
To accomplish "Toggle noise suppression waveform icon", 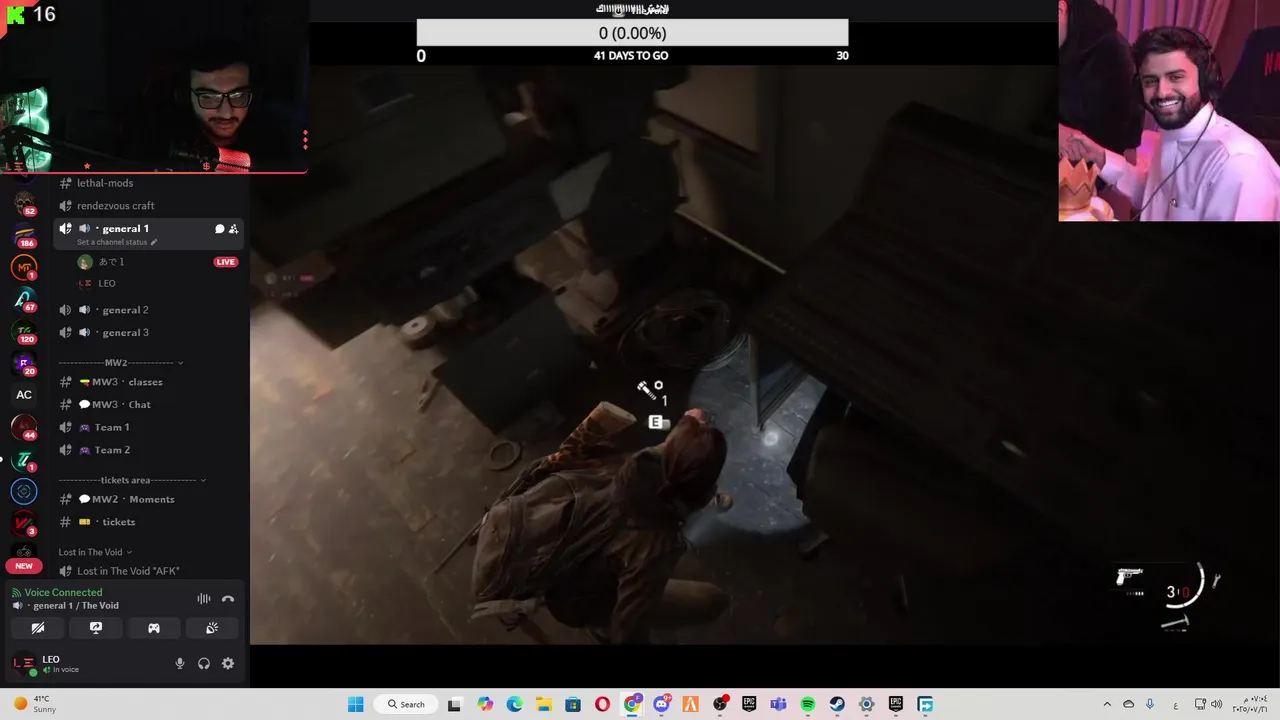I will [204, 599].
